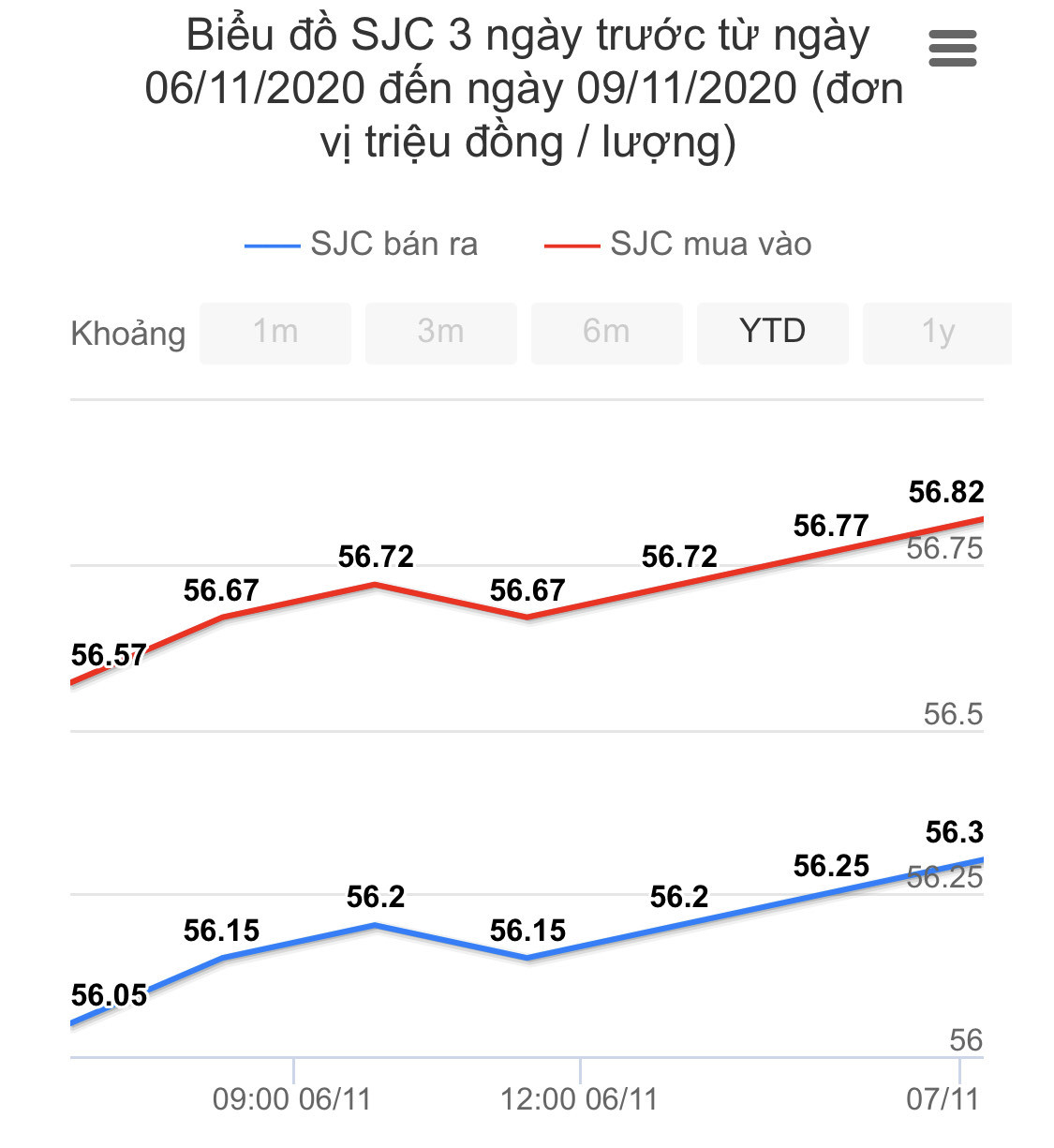The image size is (1054, 1148).
Task: Click the 56.57 red line data label
Action: tap(109, 655)
